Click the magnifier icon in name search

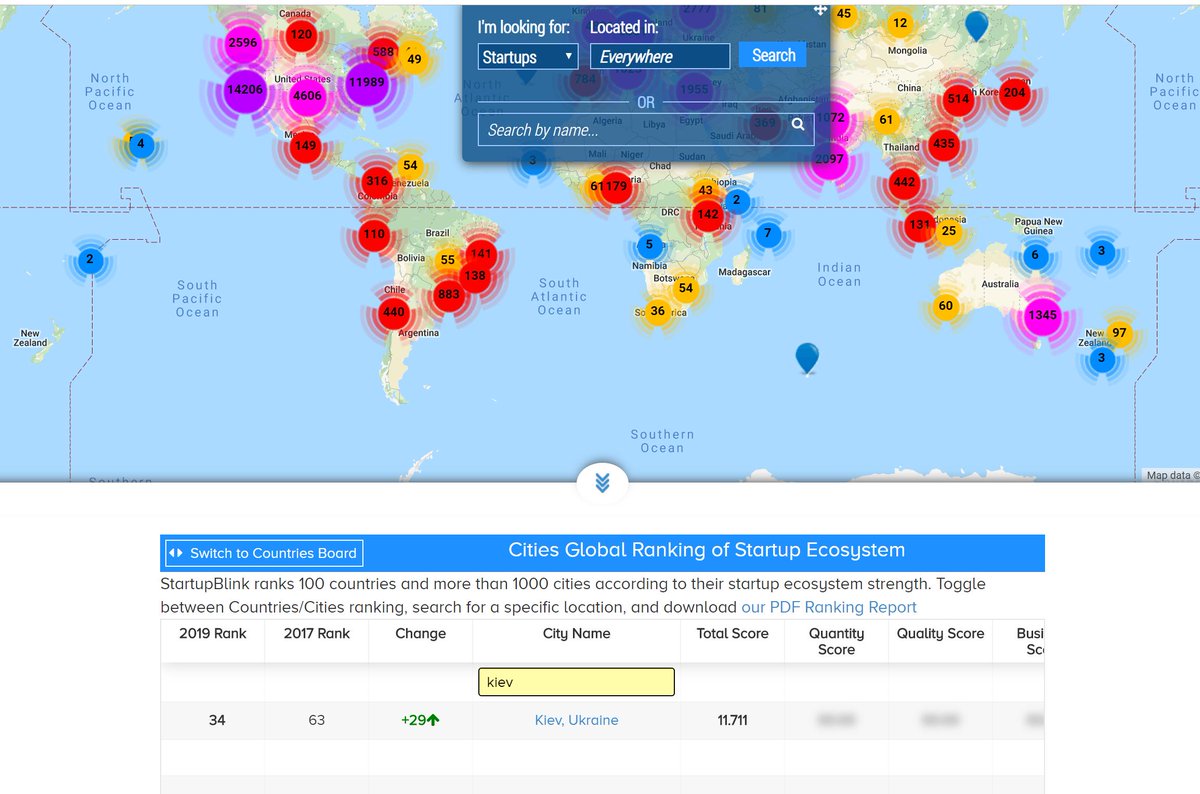click(798, 124)
